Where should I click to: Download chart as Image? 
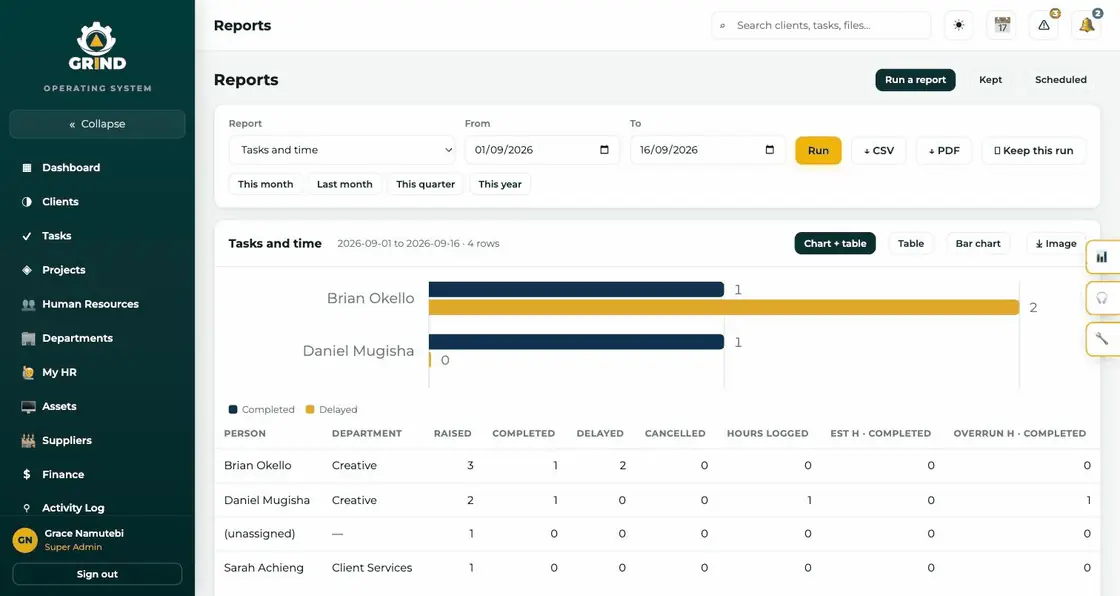click(1056, 244)
